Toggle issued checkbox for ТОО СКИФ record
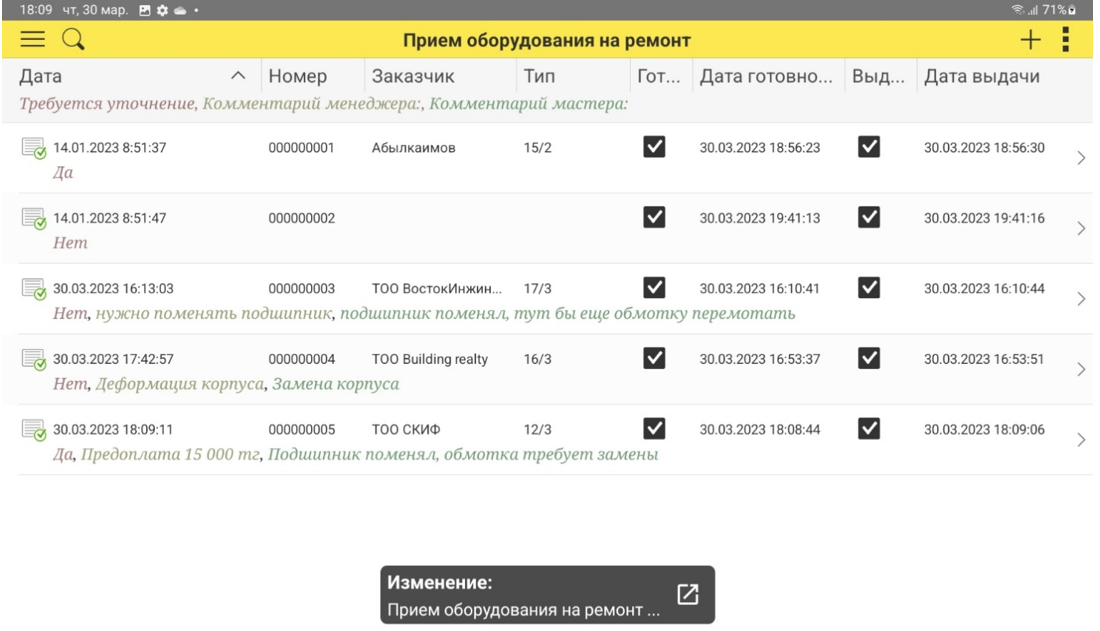1100x631 pixels. coord(869,430)
